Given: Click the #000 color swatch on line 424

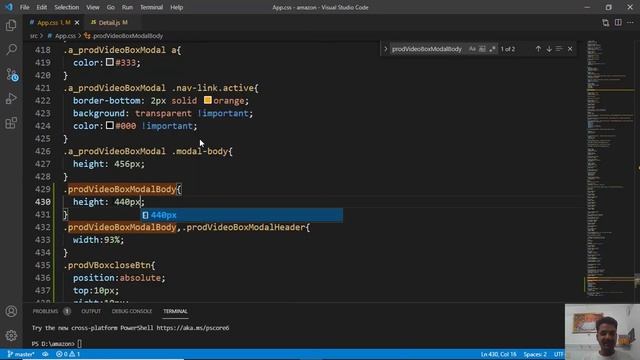Looking at the screenshot, I should pyautogui.click(x=110, y=125).
